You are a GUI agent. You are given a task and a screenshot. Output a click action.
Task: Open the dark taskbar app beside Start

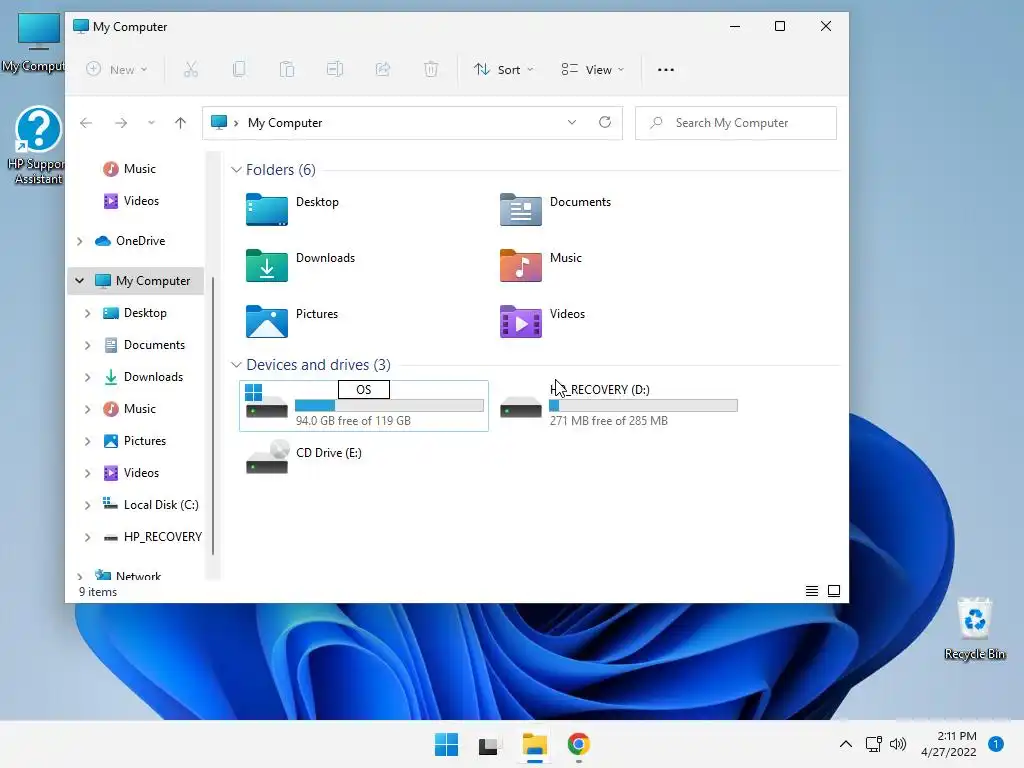488,745
